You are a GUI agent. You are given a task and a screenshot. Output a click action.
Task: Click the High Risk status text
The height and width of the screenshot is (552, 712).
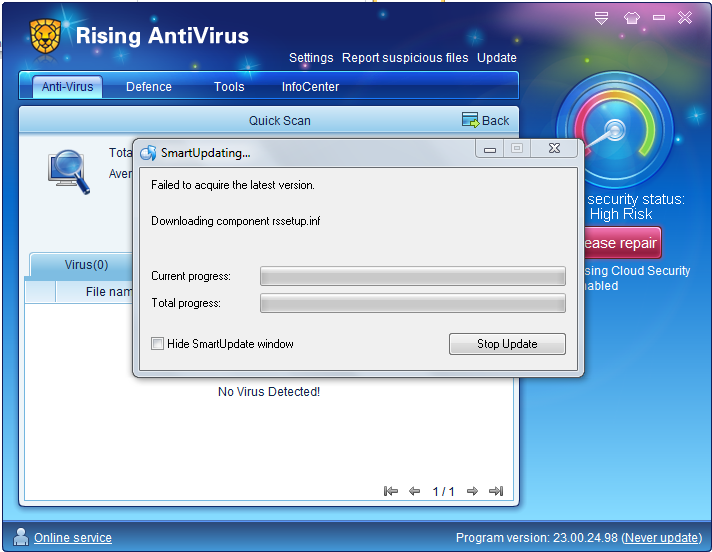[621, 214]
